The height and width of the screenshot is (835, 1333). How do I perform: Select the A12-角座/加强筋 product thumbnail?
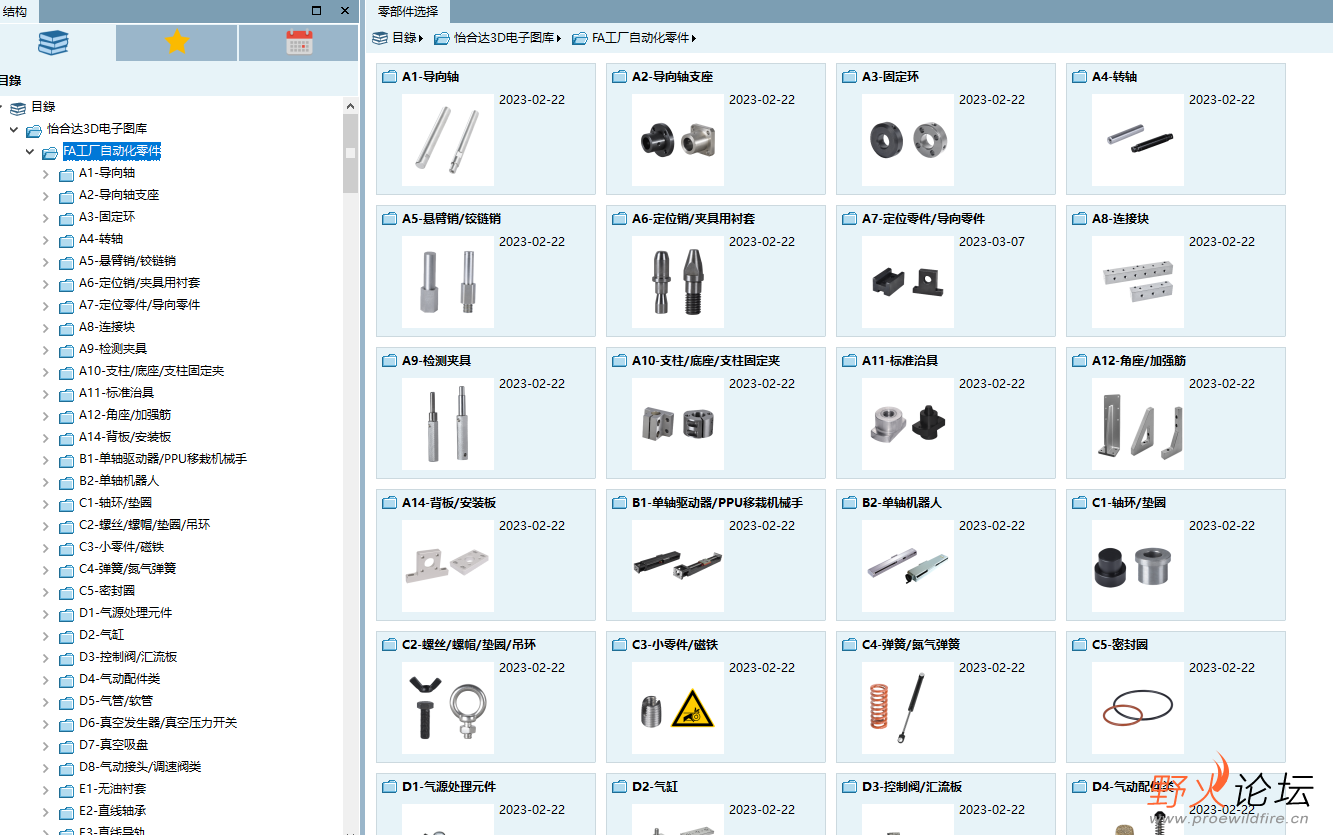coord(1138,424)
